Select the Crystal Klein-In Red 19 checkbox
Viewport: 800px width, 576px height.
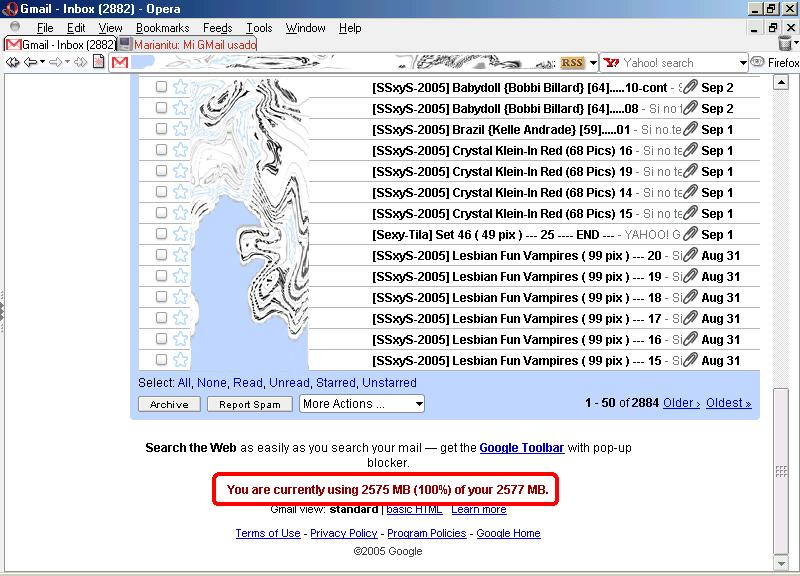click(161, 170)
